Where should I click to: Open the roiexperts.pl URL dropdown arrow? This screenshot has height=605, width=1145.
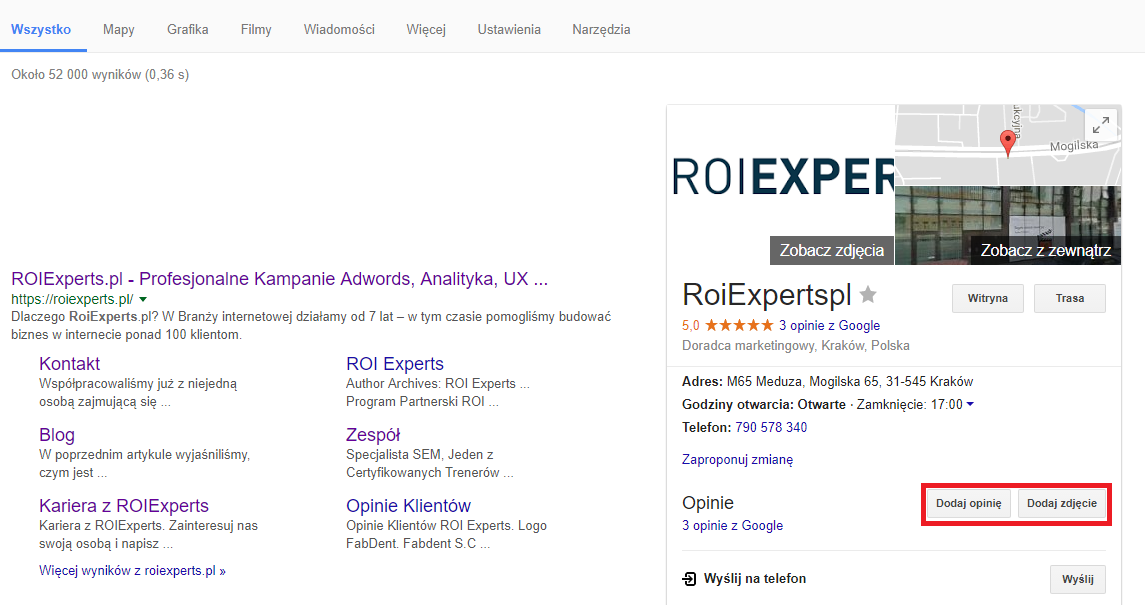click(143, 299)
